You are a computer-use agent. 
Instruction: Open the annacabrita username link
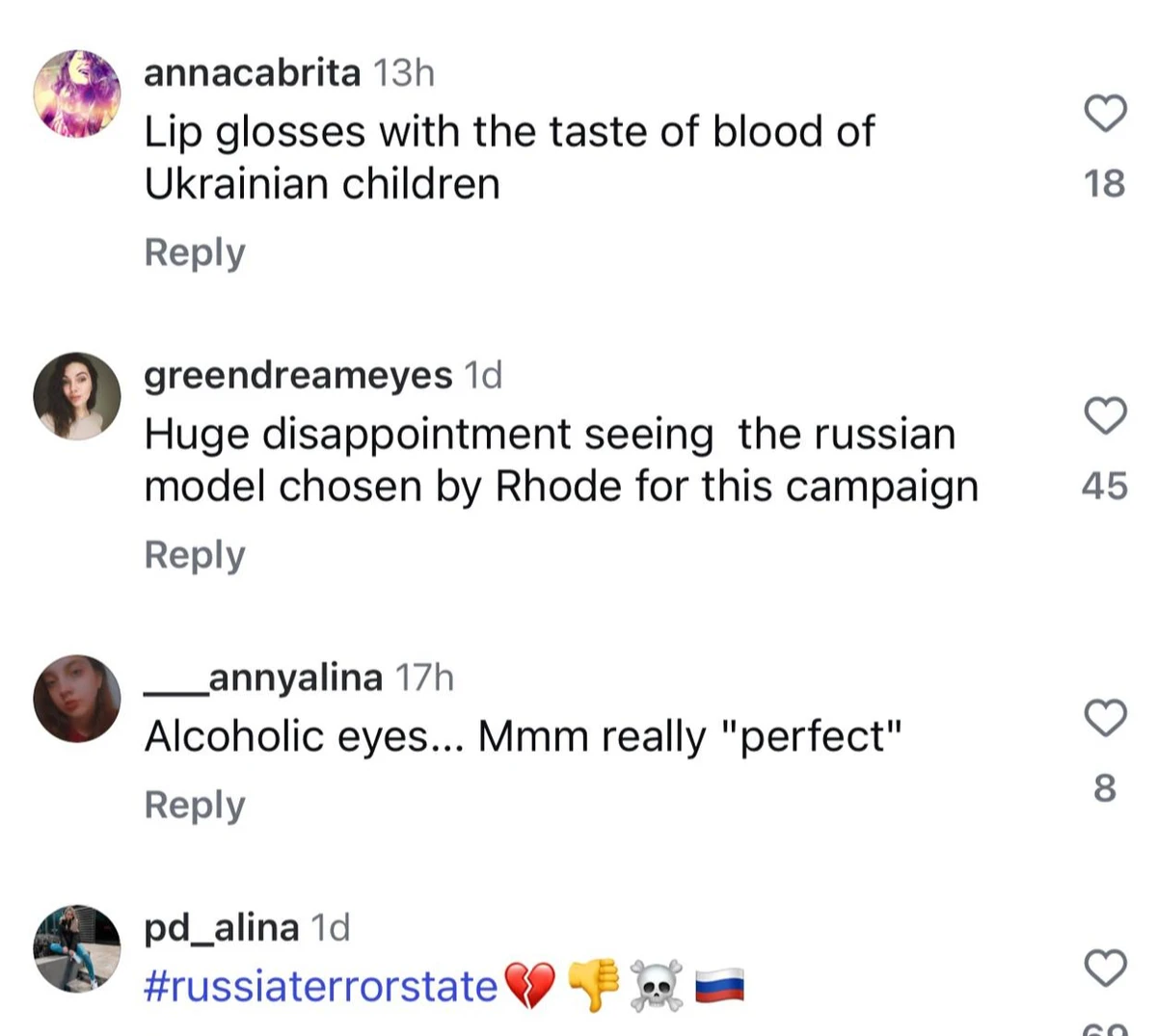(x=252, y=73)
